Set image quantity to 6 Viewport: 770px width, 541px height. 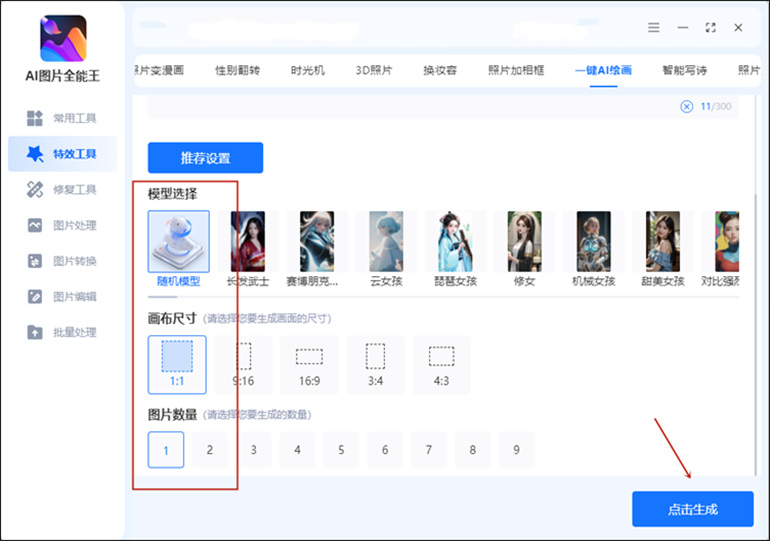385,450
